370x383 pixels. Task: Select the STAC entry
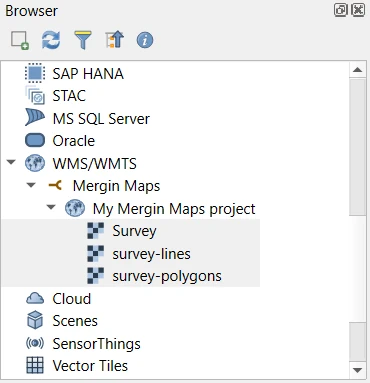pos(69,96)
